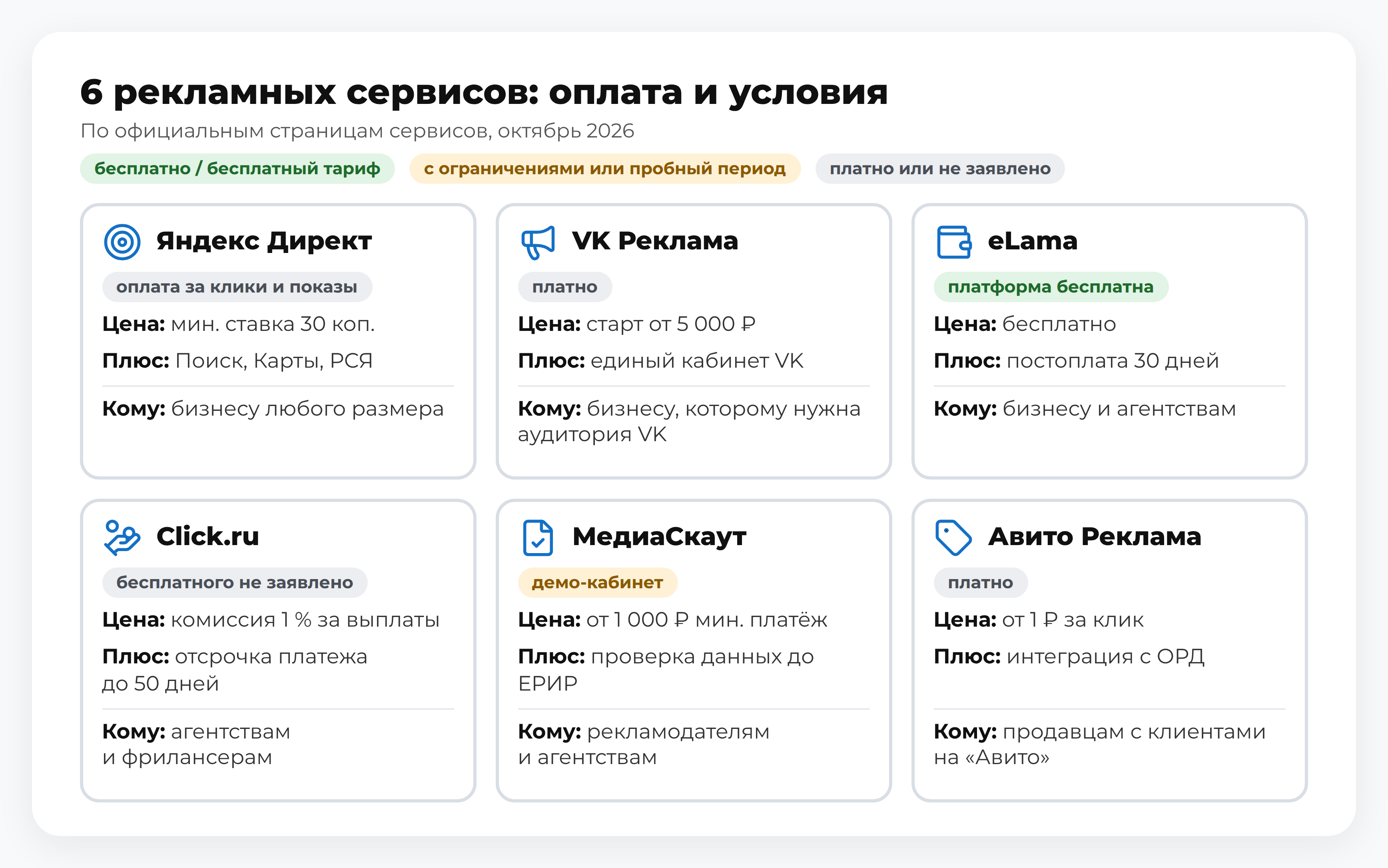The height and width of the screenshot is (868, 1388).
Task: Click the wallet icon beside eLama
Action: [954, 242]
